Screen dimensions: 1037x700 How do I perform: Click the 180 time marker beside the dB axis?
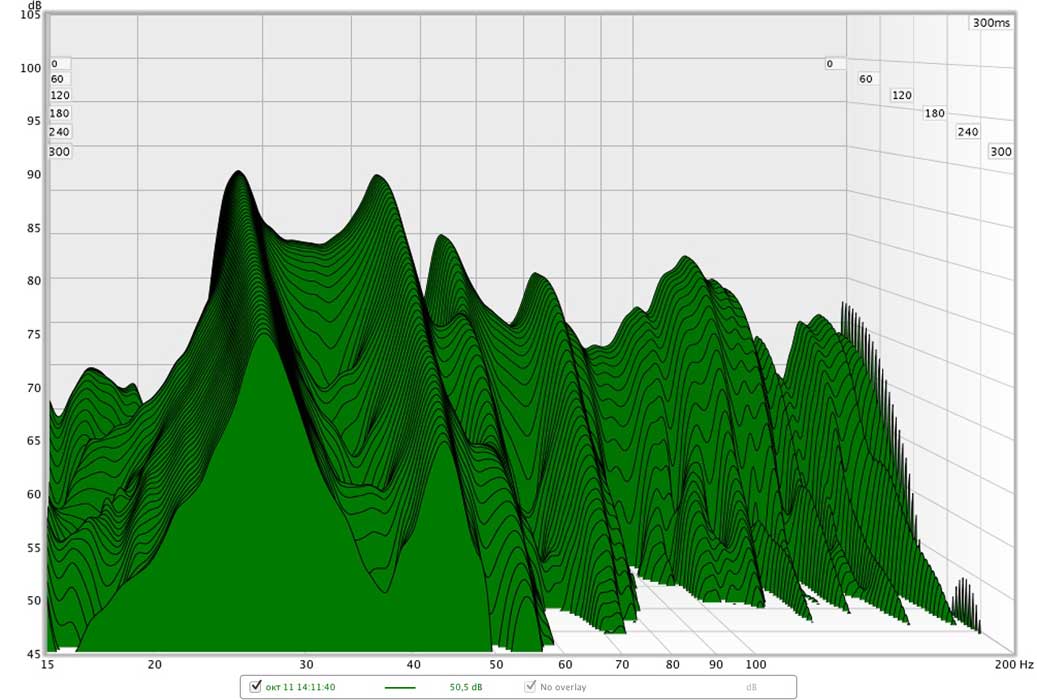point(59,113)
